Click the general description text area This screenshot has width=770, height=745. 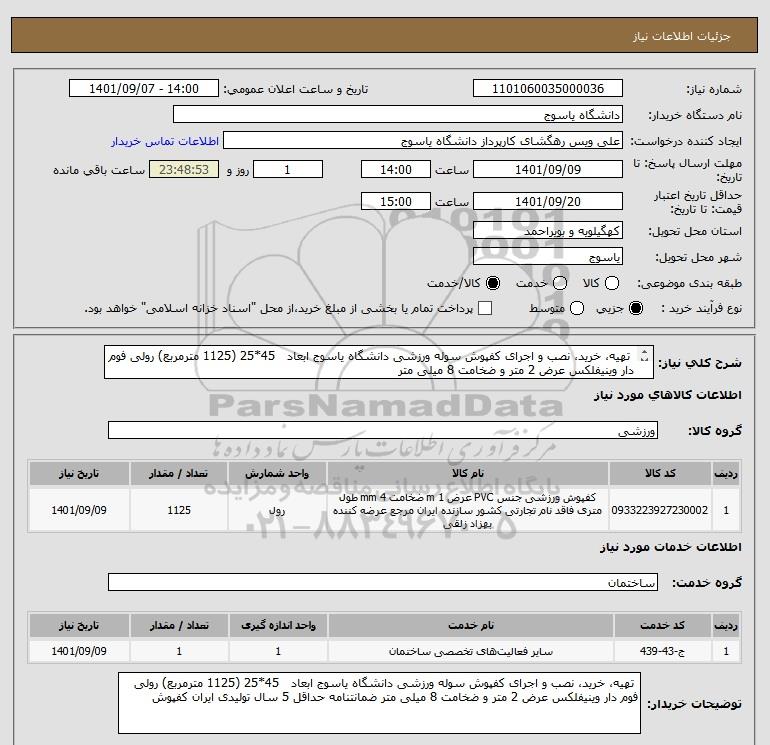(379, 362)
